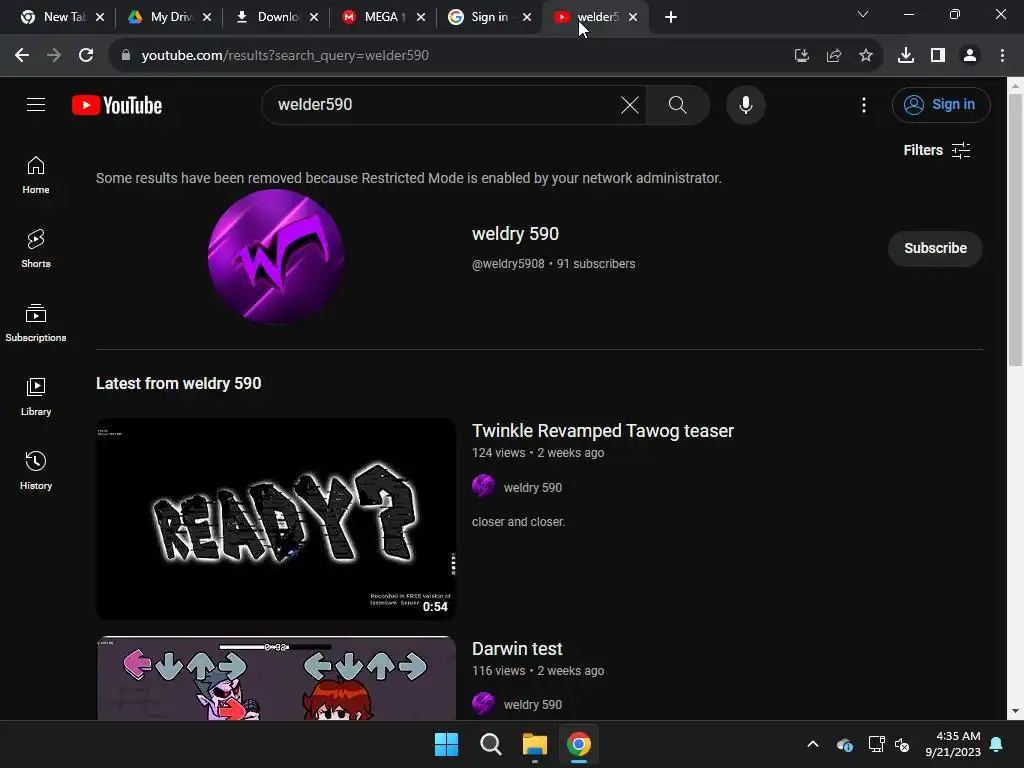Viewport: 1024px width, 768px height.
Task: Click the browser address bar URL
Action: coord(285,56)
